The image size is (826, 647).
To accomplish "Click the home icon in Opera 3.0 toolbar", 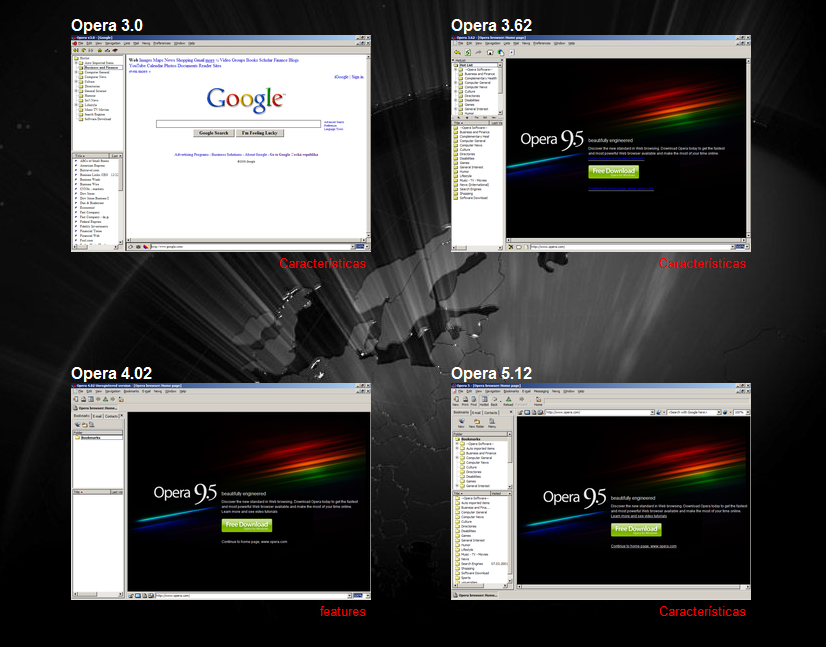I will 100,50.
